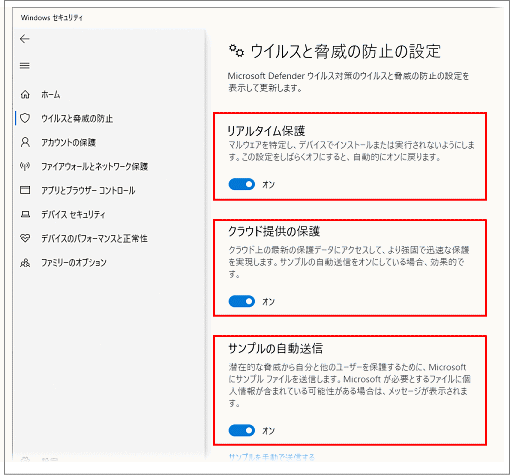Viewport: 510px width, 475px height.
Task: Click the back arrow icon
Action: coord(25,39)
